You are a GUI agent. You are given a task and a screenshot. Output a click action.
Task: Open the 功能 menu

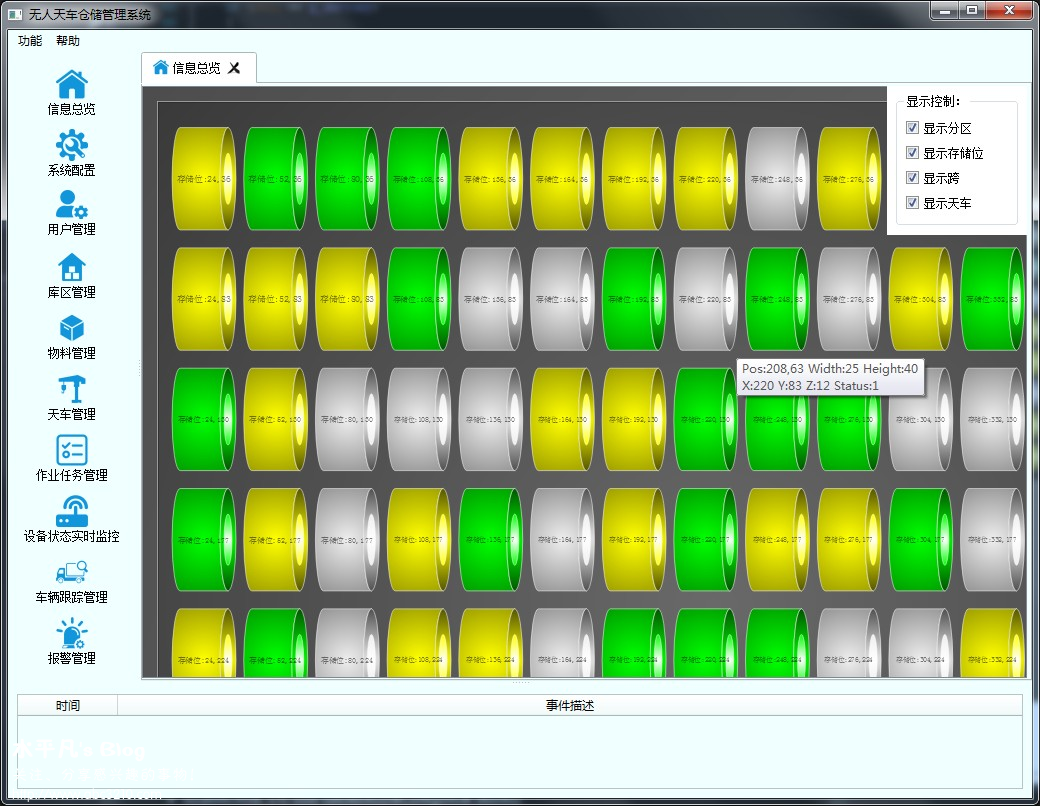pyautogui.click(x=30, y=41)
